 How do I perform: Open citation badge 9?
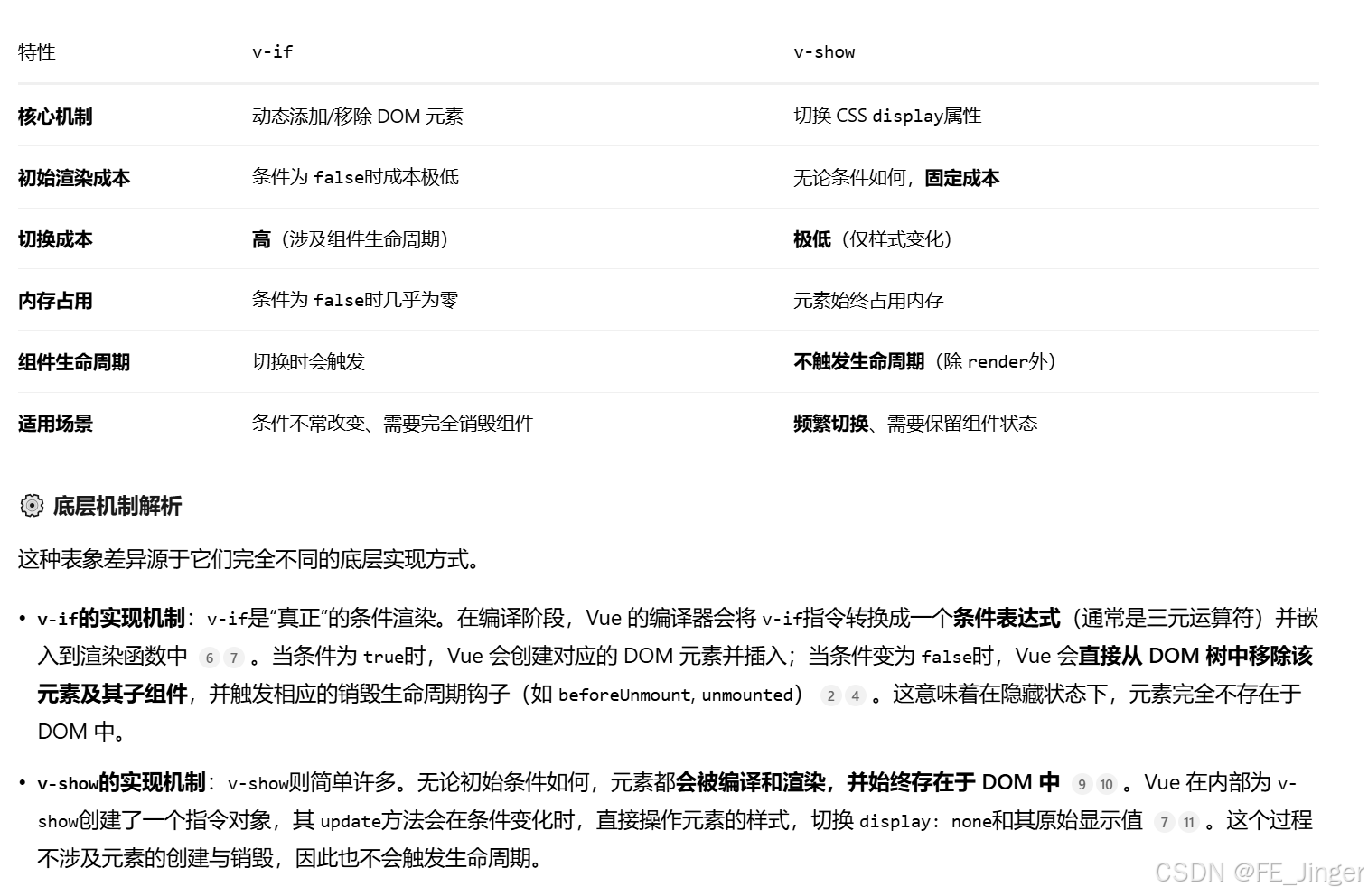click(x=1082, y=784)
